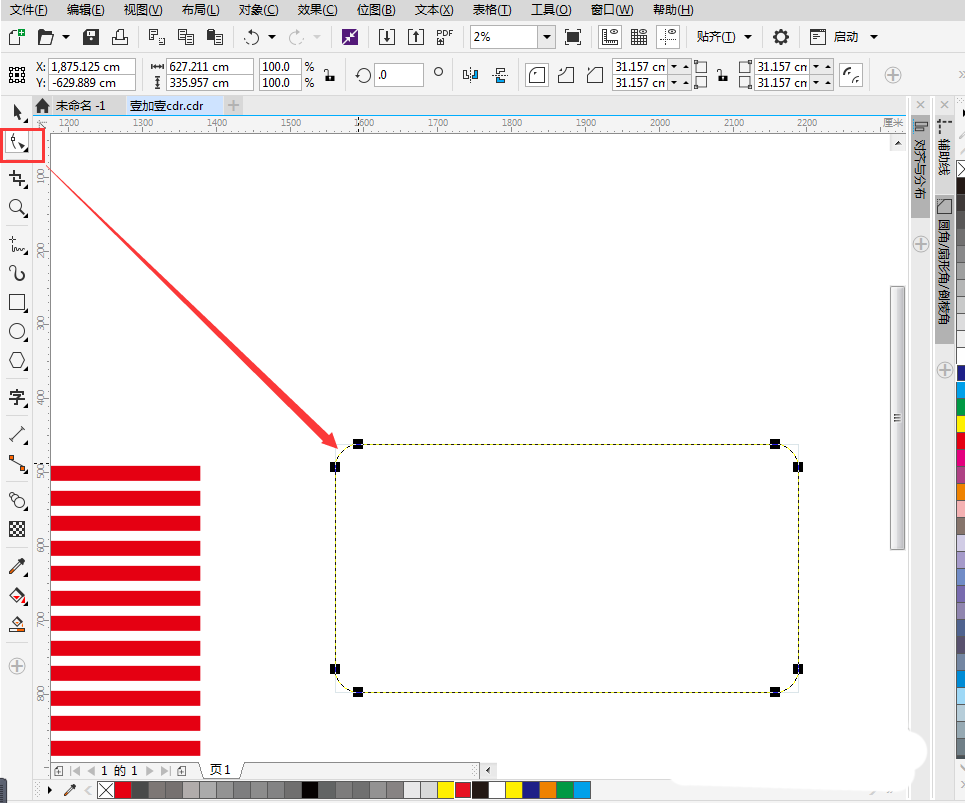Select the Smart Fill tool
The width and height of the screenshot is (965, 803).
coord(17,625)
